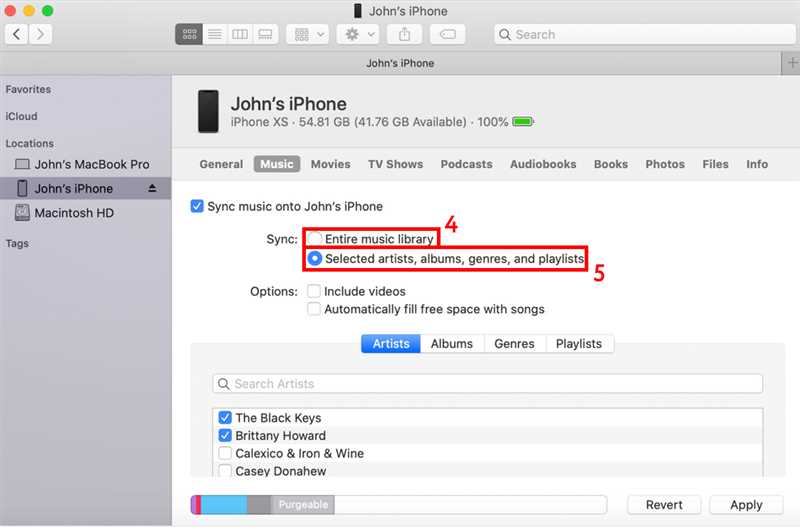Screen dimensions: 800x527
Task: Open the Files tab
Action: (715, 164)
